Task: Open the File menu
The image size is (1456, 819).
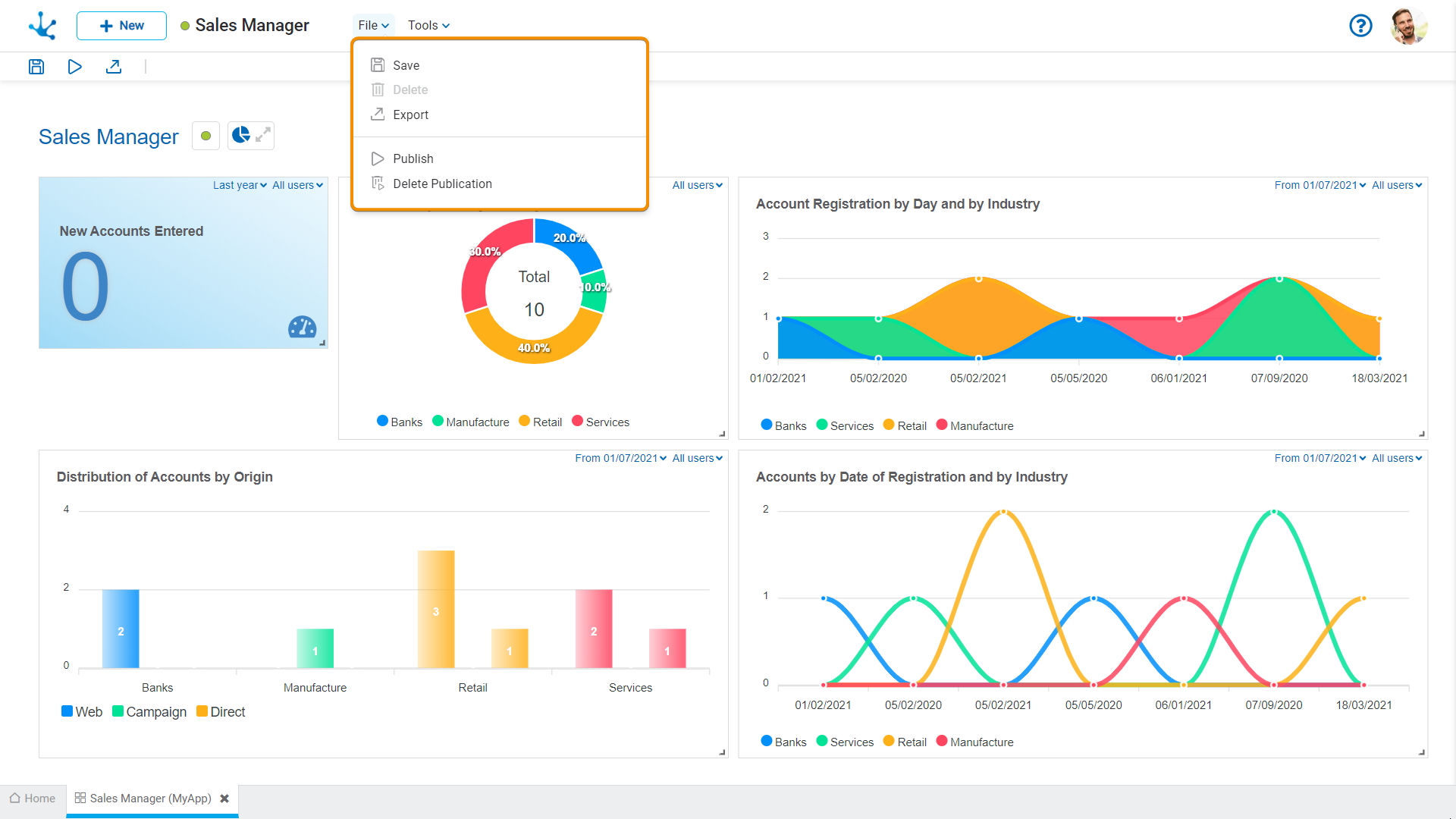Action: (373, 26)
